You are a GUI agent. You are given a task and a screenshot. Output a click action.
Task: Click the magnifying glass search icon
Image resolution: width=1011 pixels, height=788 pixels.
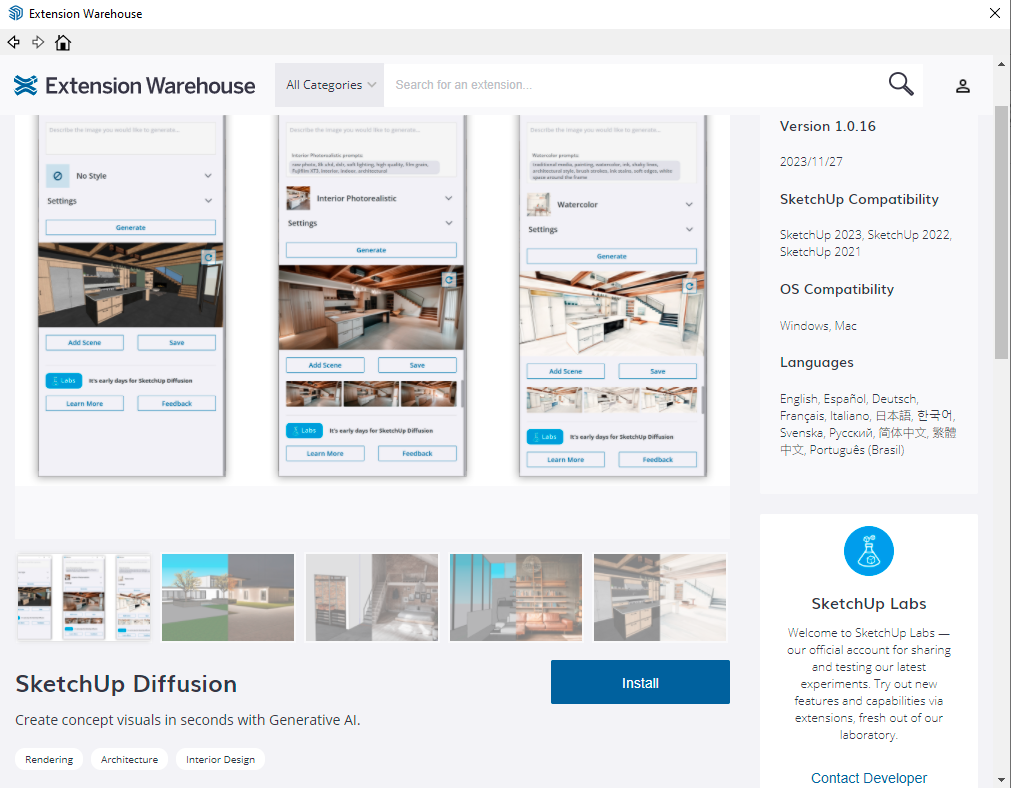[901, 84]
